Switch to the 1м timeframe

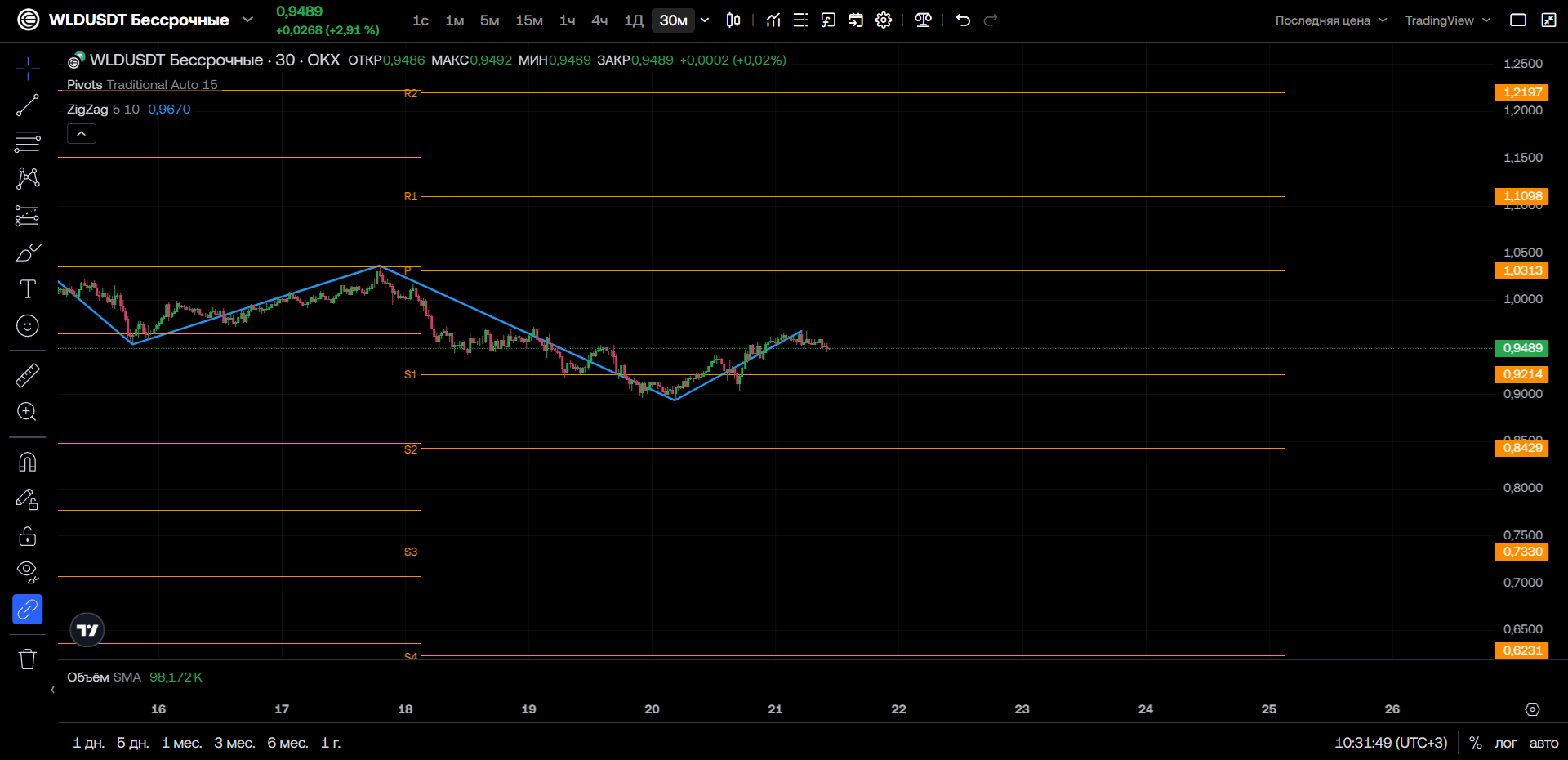455,20
